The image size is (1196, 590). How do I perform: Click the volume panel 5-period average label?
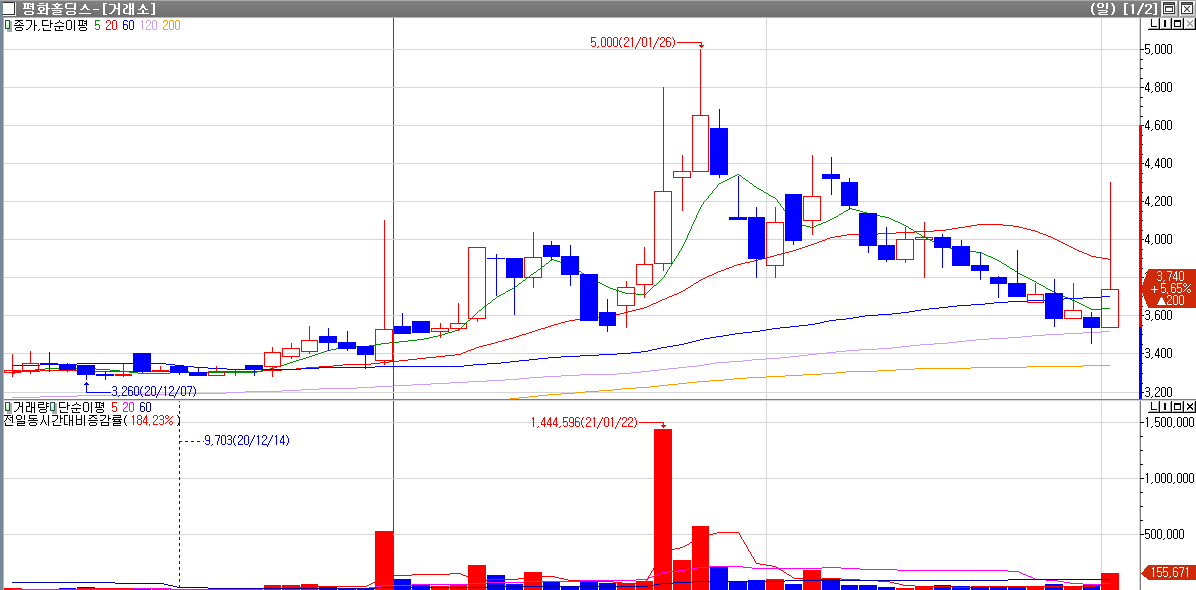pos(114,407)
